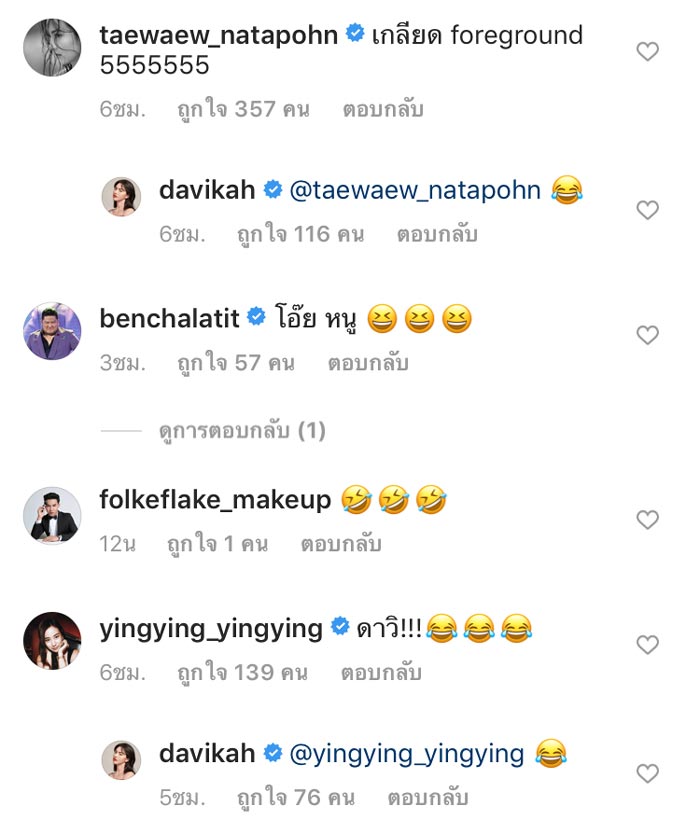Open taewaew_natapohn's profile picture
This screenshot has height=834, width=700.
tap(52, 46)
